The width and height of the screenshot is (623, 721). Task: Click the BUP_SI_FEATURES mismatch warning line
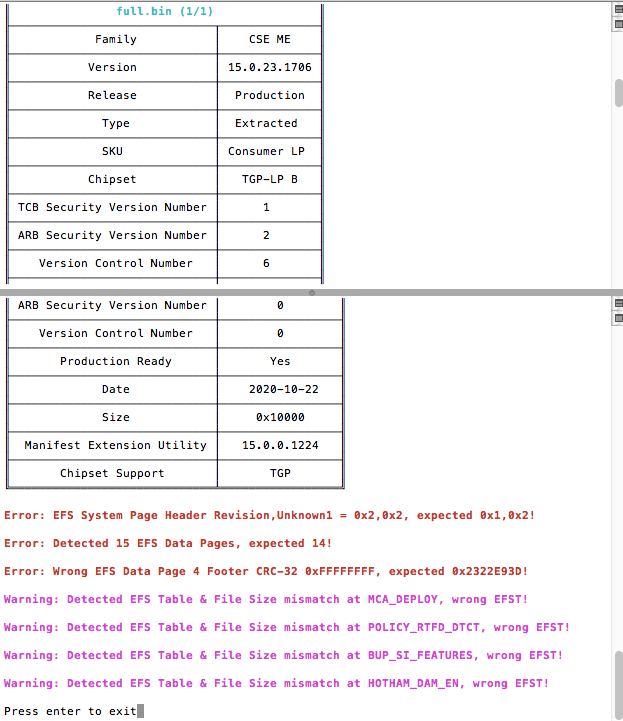(283, 656)
